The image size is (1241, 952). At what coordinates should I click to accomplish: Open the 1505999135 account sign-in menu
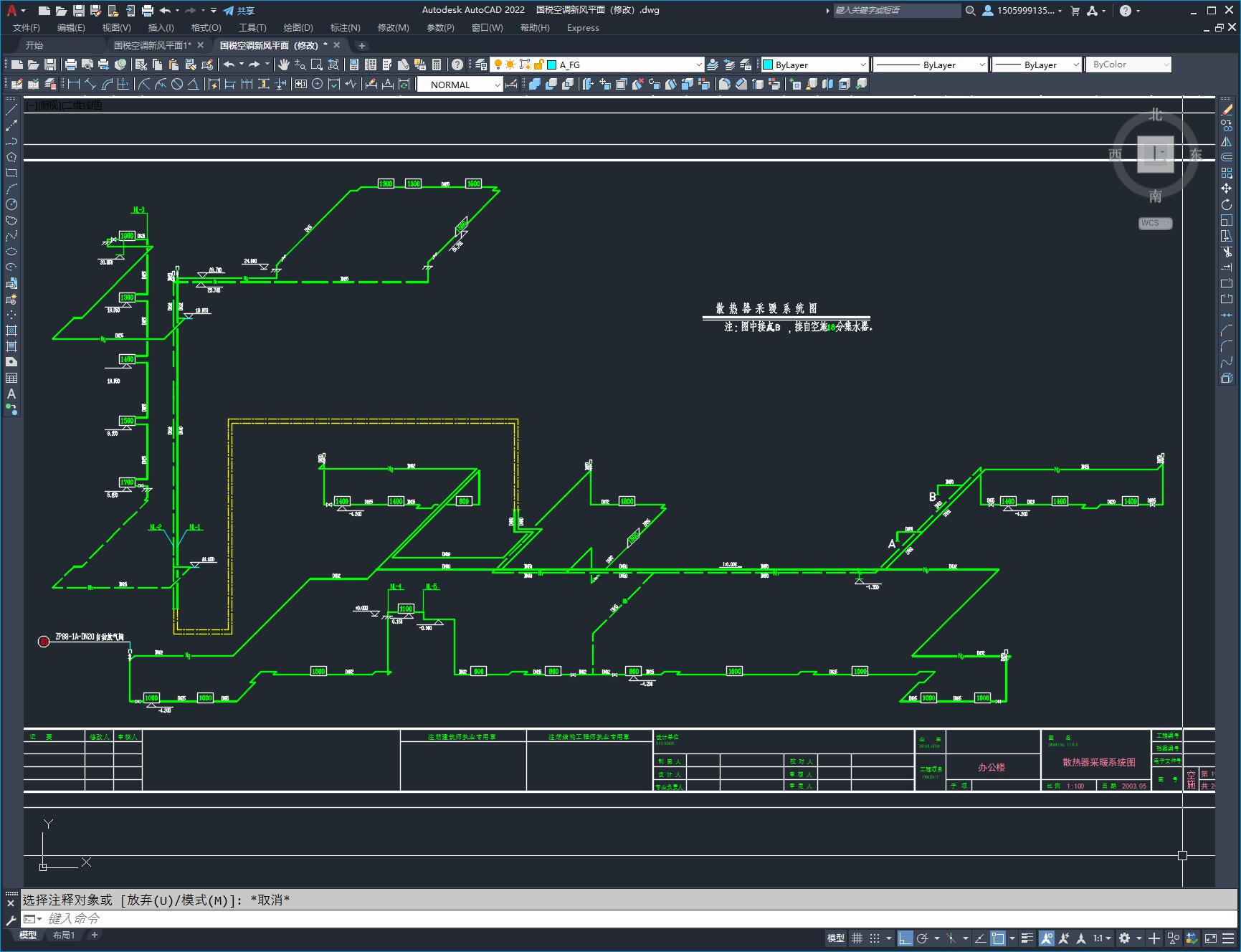(x=1022, y=10)
